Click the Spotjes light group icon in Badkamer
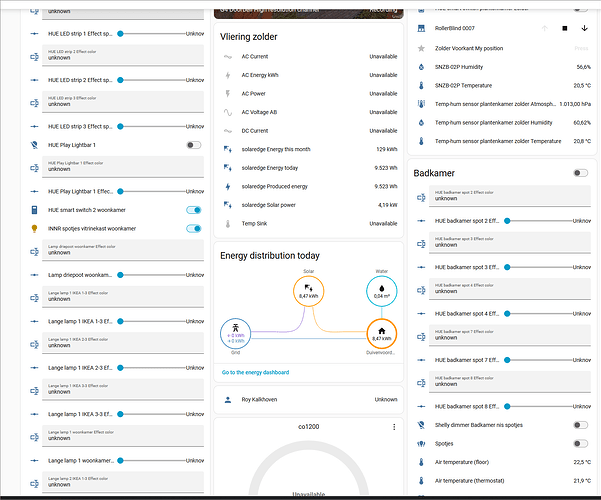 click(421, 444)
